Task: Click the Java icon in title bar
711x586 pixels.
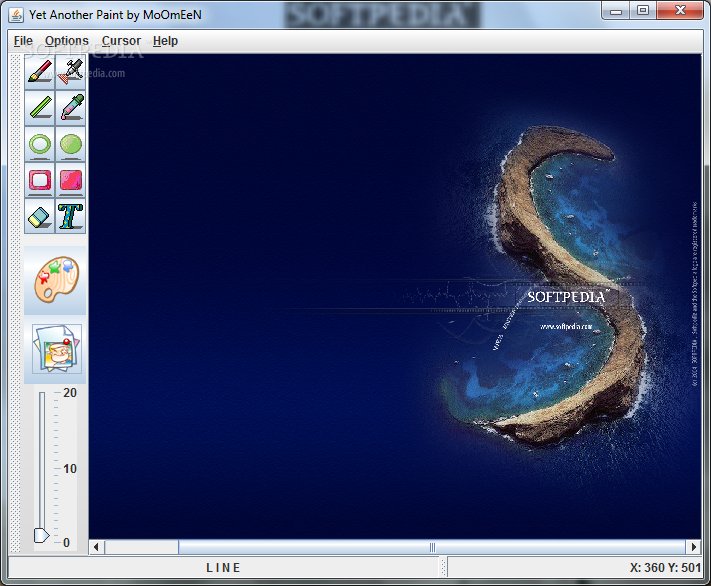Action: [x=16, y=15]
